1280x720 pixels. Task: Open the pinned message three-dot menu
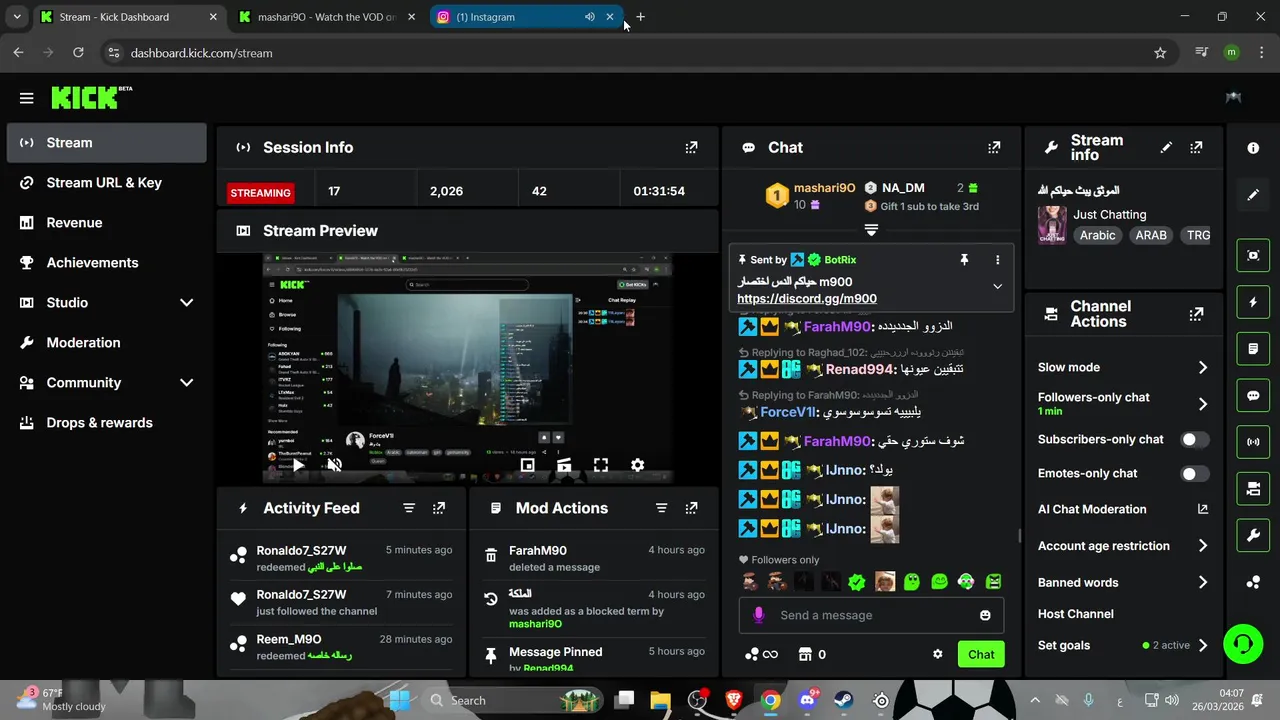(997, 259)
